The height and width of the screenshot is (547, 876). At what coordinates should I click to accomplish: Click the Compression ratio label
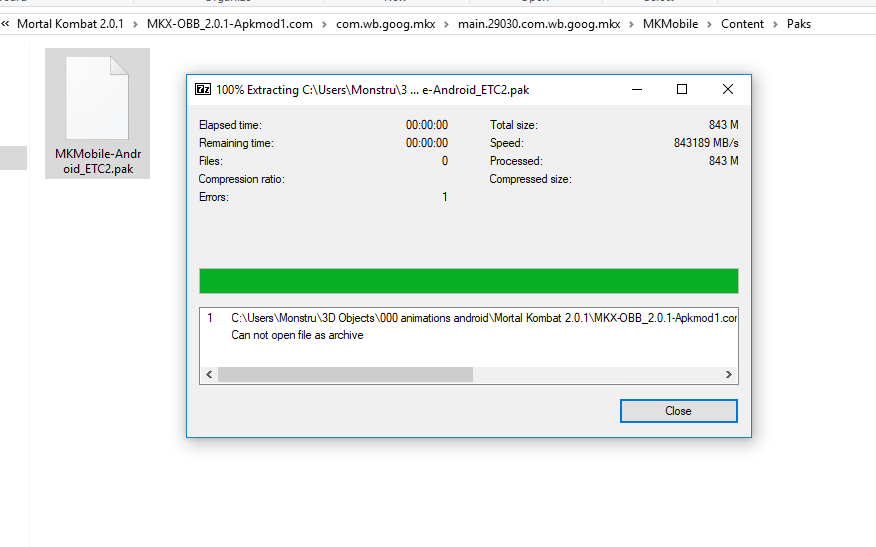tap(241, 179)
